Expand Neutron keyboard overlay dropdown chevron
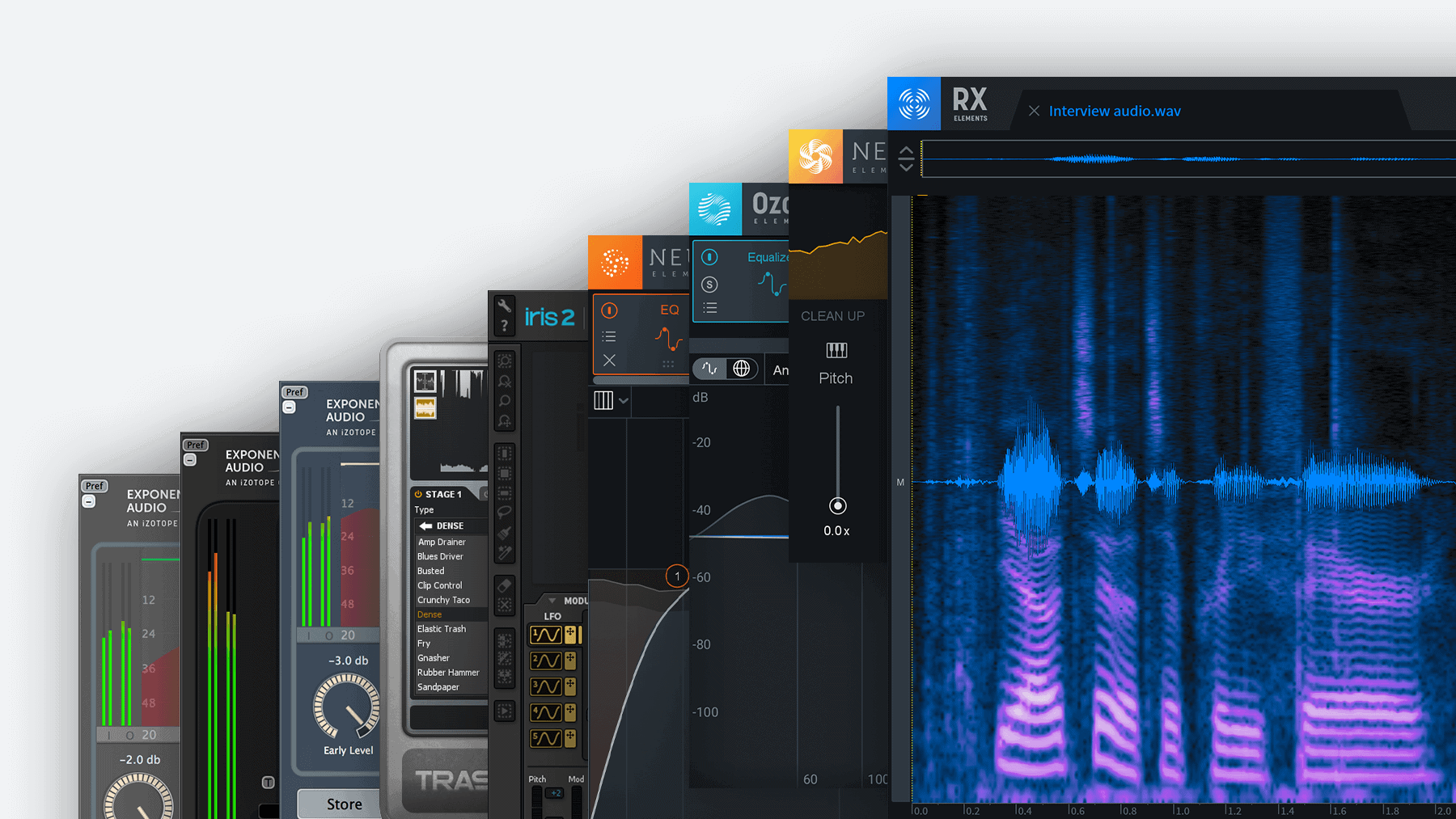 (x=623, y=401)
